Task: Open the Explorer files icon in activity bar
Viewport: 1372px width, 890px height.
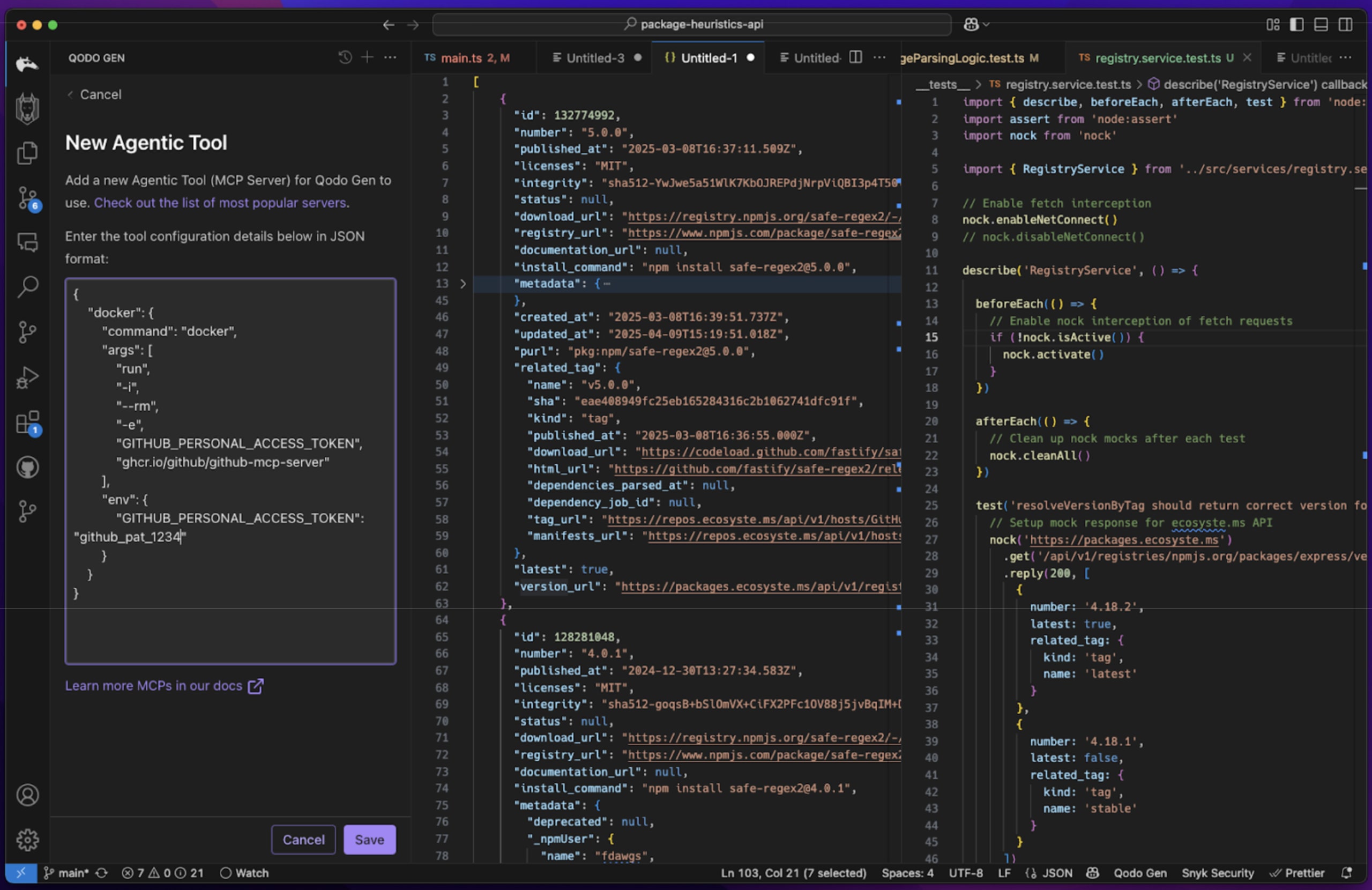Action: (27, 153)
